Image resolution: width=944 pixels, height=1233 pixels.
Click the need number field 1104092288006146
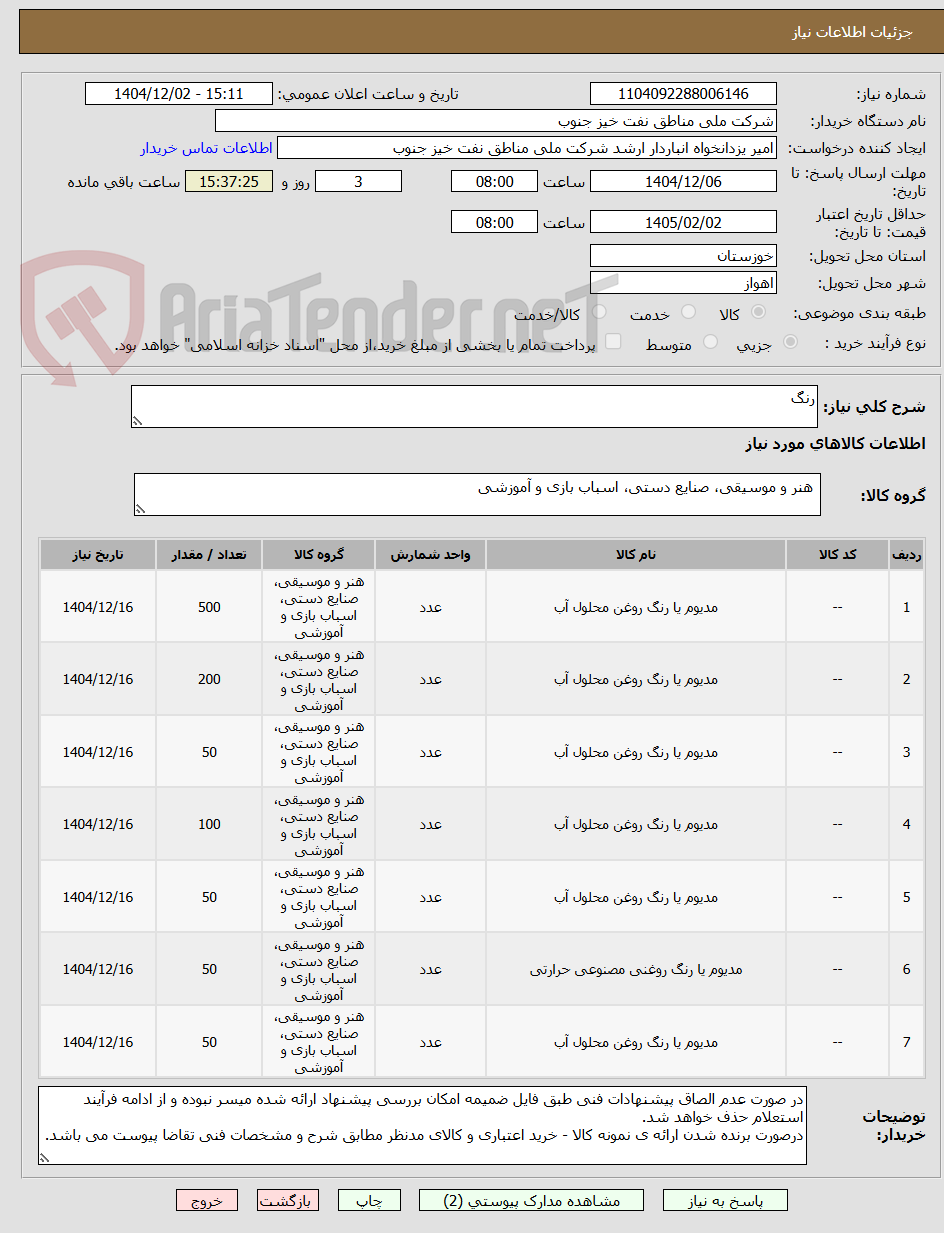(x=683, y=94)
